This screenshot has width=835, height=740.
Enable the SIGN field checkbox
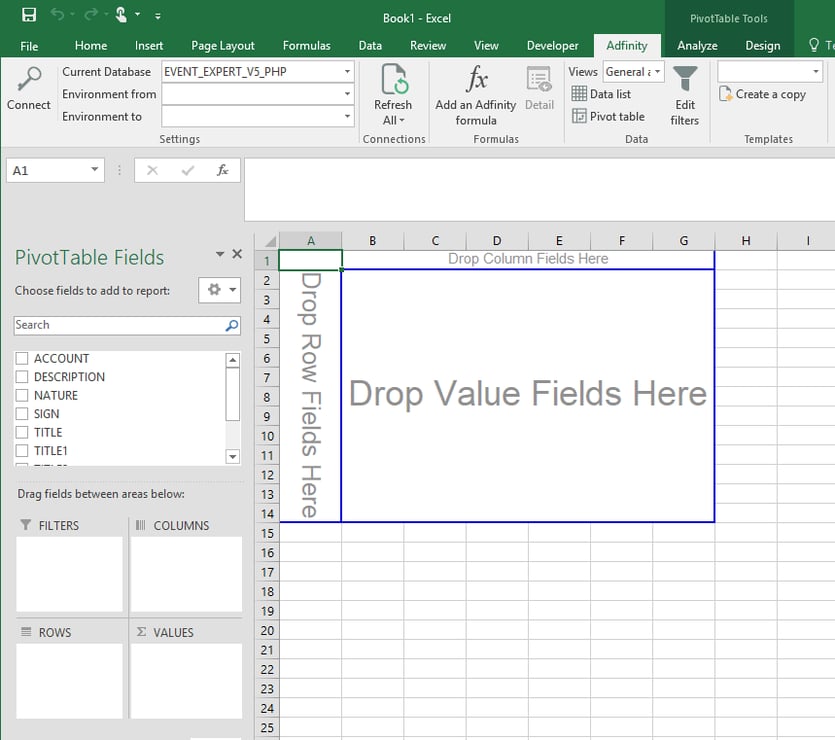point(21,414)
